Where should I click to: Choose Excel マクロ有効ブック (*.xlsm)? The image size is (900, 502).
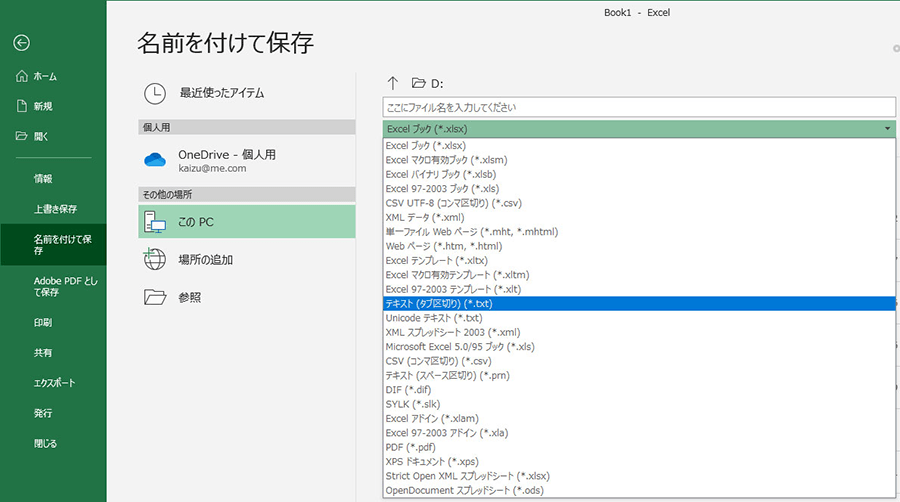[639, 160]
